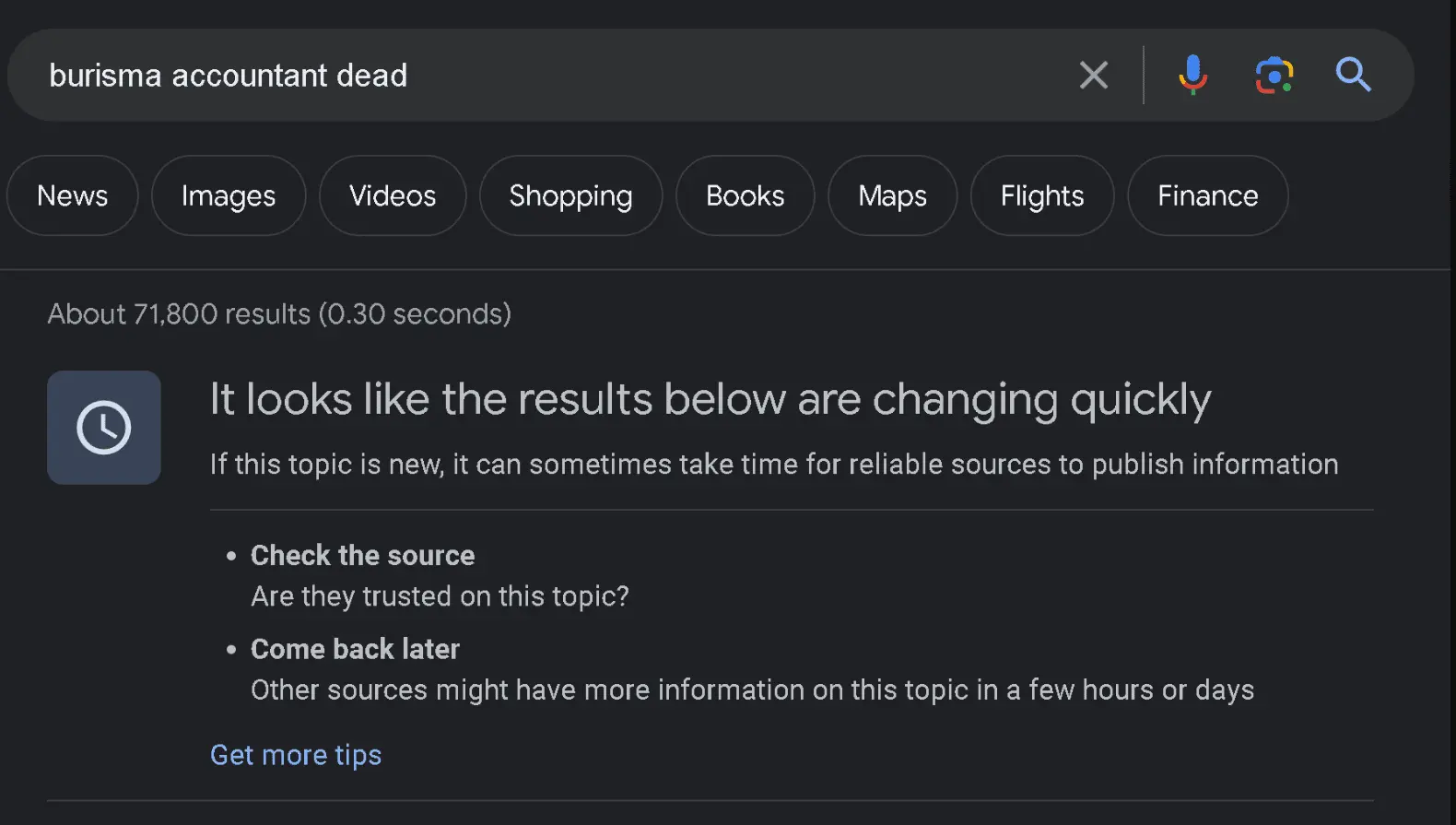Screen dimensions: 1456x825
Task: Switch to the Images filter
Action: coord(229,195)
